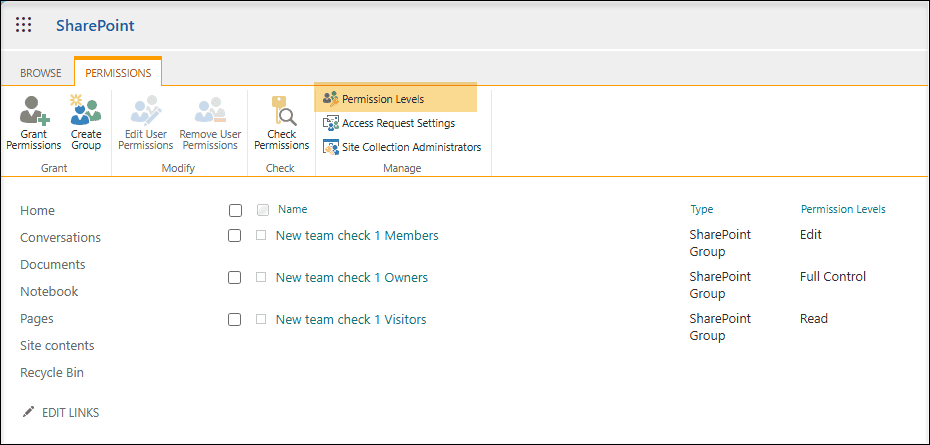The height and width of the screenshot is (445, 930).
Task: Check the box for New team check 1 Members
Action: click(235, 236)
